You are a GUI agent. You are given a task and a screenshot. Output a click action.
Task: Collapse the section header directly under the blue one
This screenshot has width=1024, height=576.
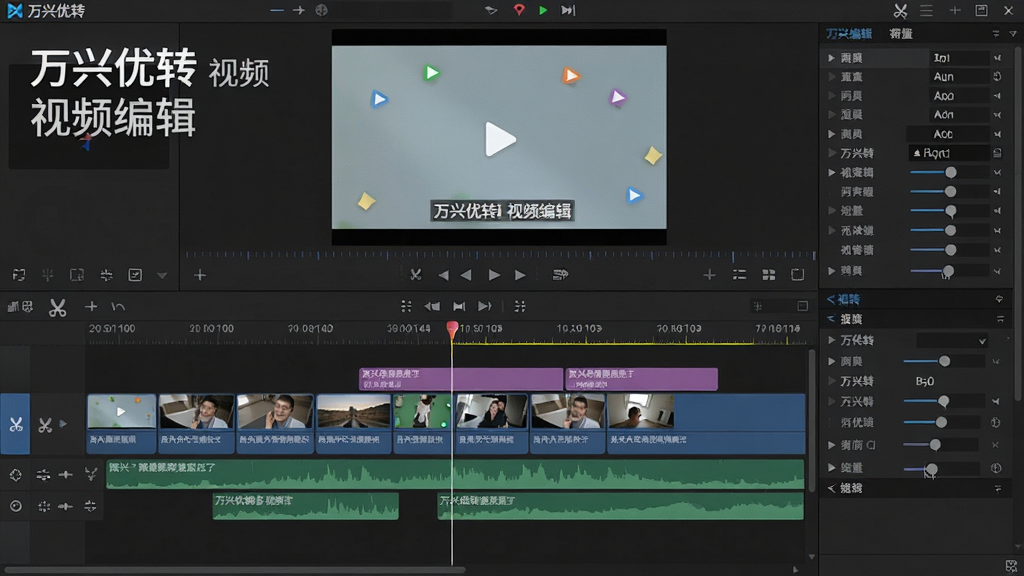[x=831, y=319]
